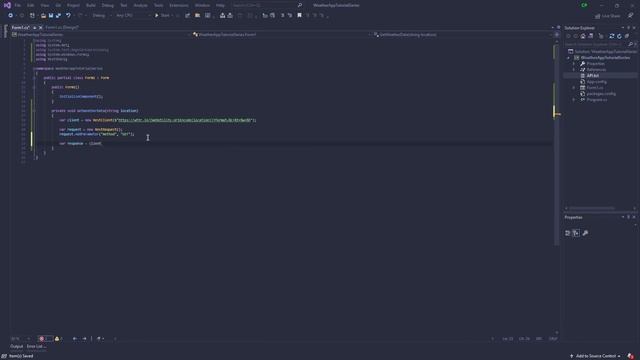Collapse the WeatherAppTutorialSeries project node

coord(568,58)
